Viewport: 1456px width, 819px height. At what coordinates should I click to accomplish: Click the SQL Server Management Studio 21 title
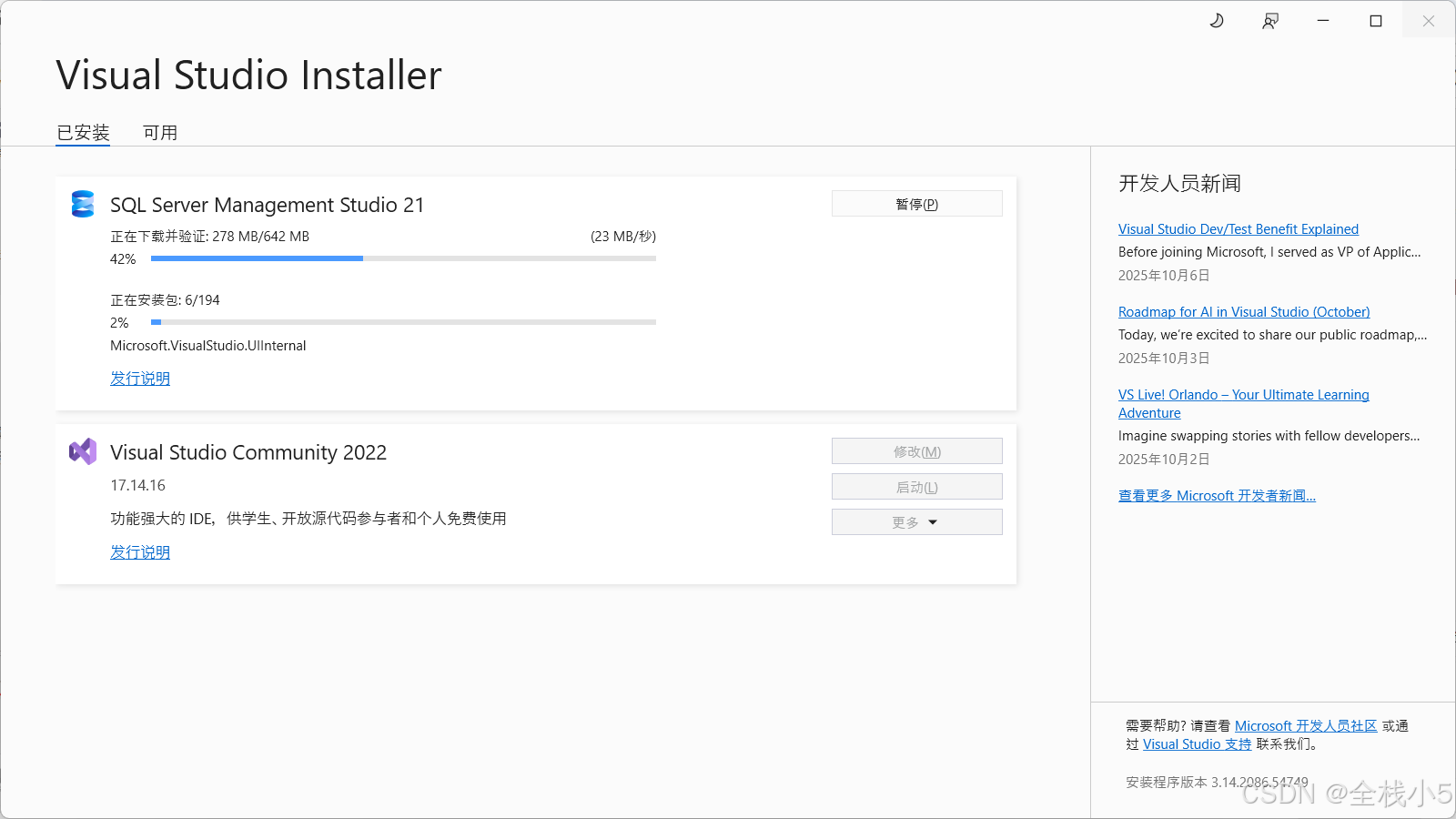[268, 205]
